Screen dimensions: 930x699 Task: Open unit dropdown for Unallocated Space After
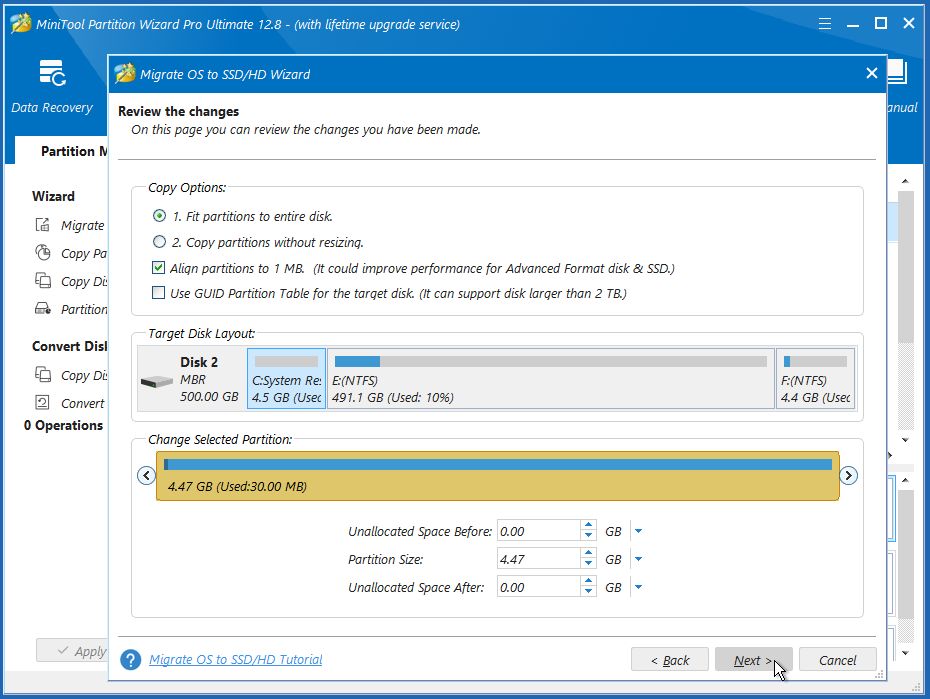pyautogui.click(x=638, y=587)
